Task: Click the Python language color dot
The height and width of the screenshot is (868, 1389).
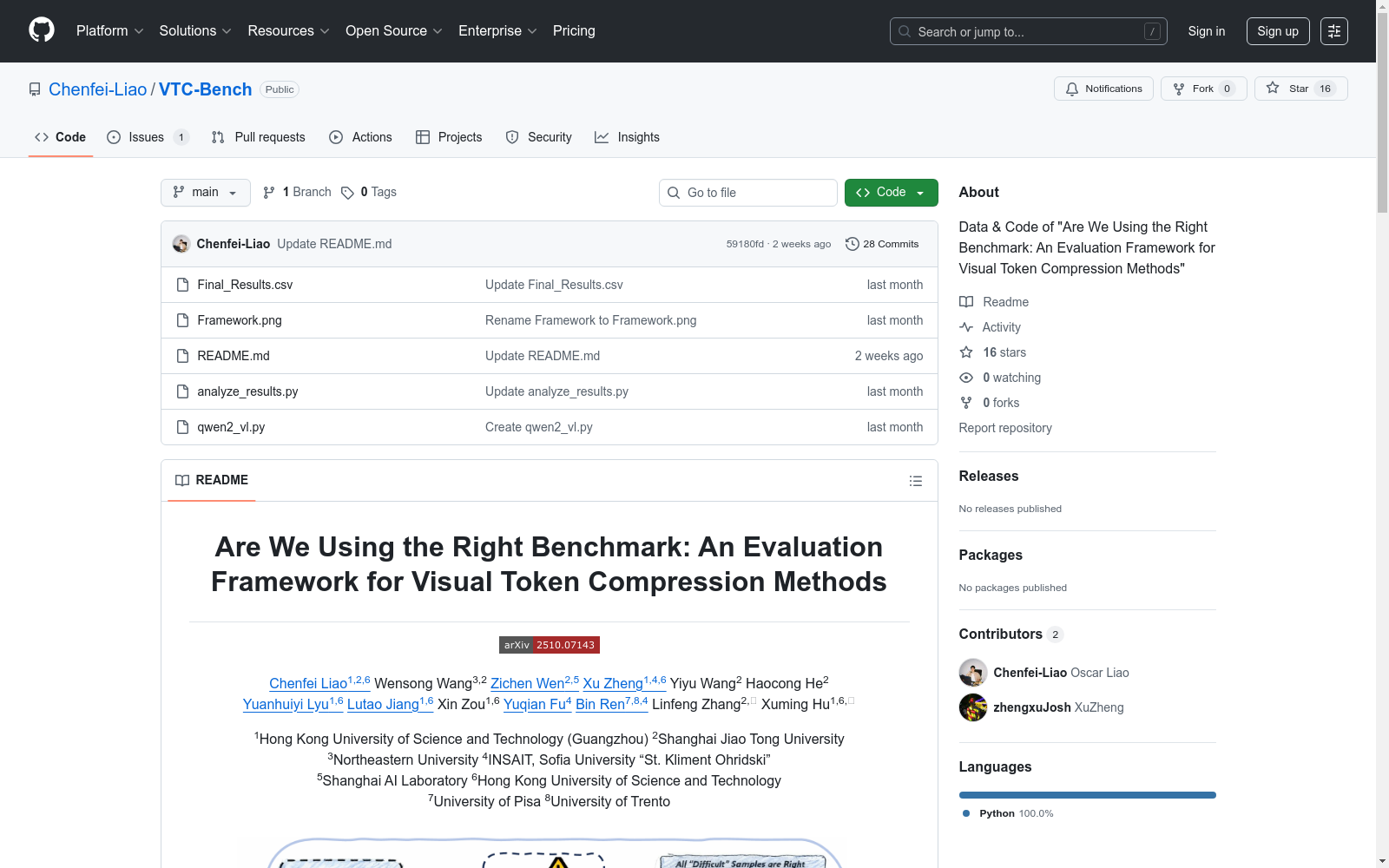Action: click(966, 813)
